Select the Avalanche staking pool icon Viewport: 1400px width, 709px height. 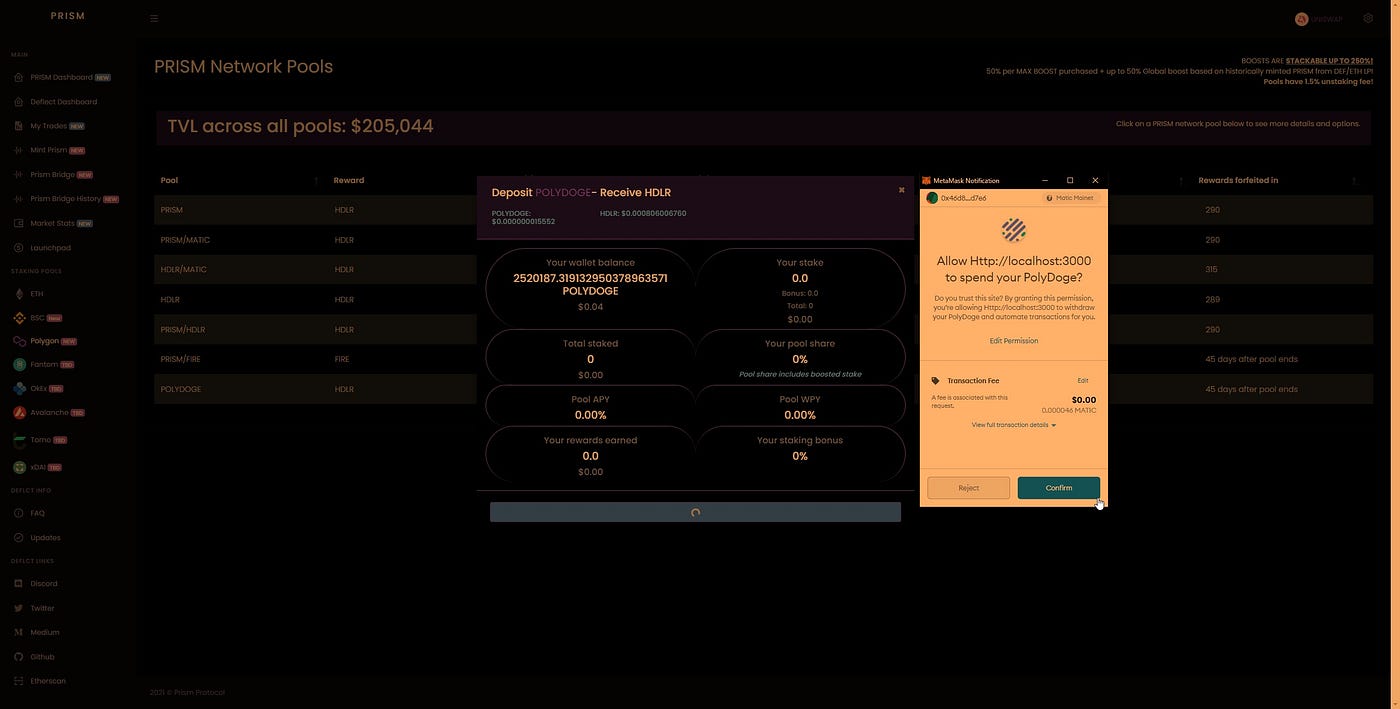(x=19, y=412)
